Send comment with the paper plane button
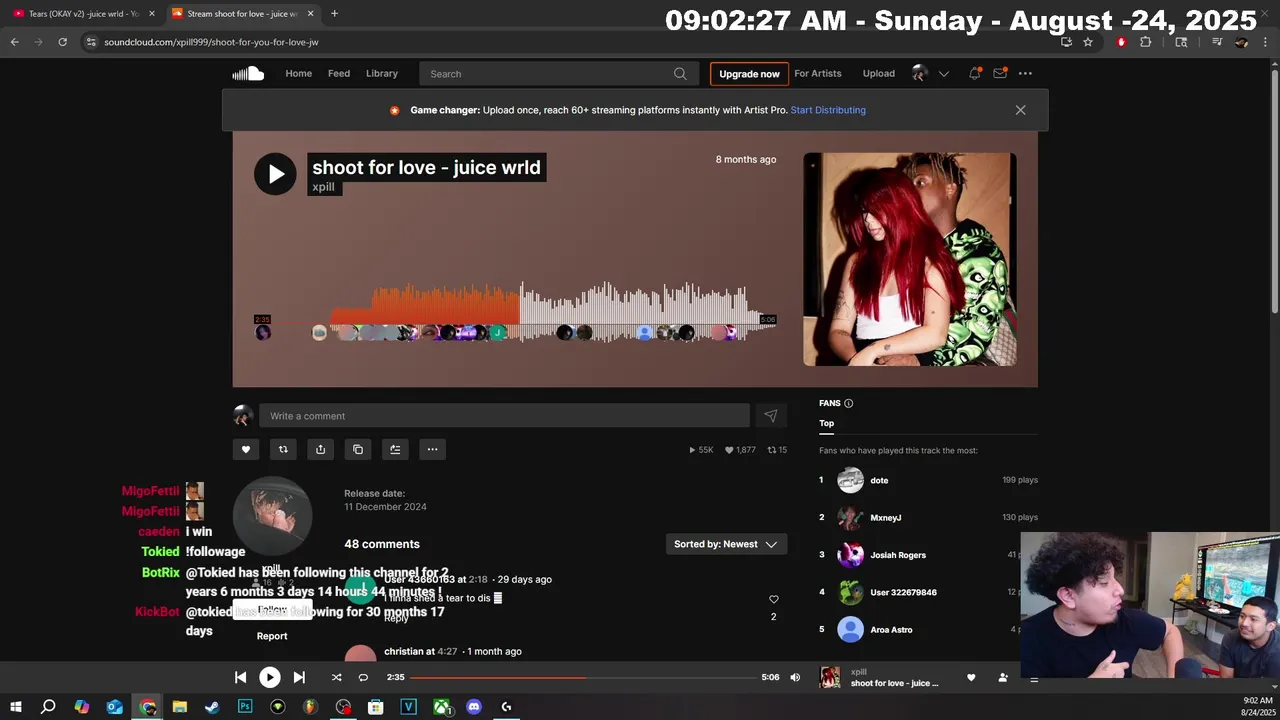The width and height of the screenshot is (1280, 720). [771, 416]
